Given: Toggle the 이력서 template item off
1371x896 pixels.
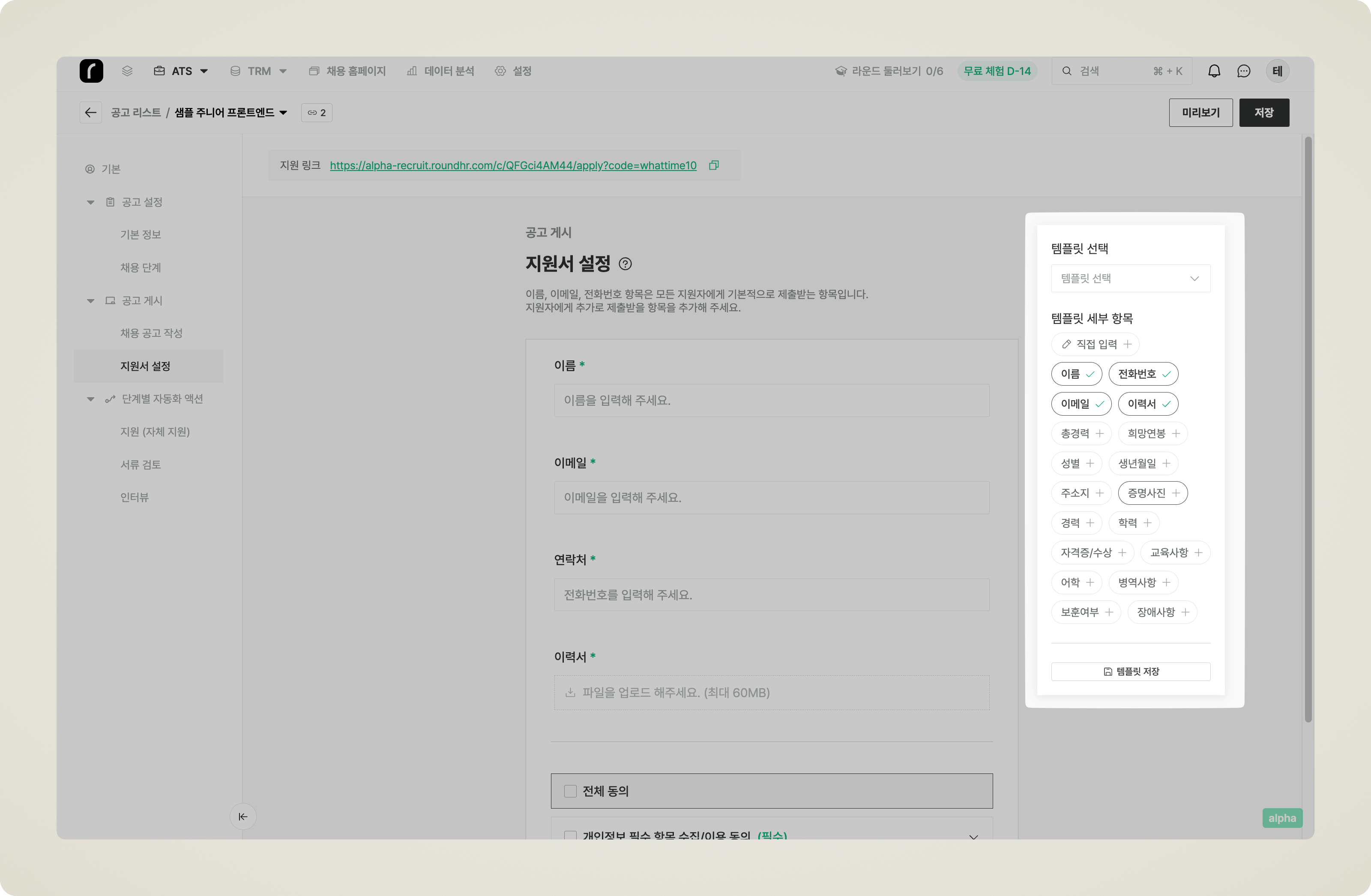Looking at the screenshot, I should pos(1147,404).
